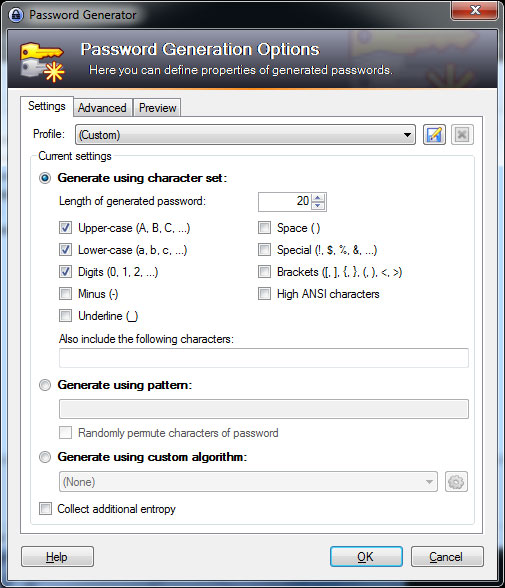Screen dimensions: 505x588
Task: Click the OK button
Action: [366, 556]
